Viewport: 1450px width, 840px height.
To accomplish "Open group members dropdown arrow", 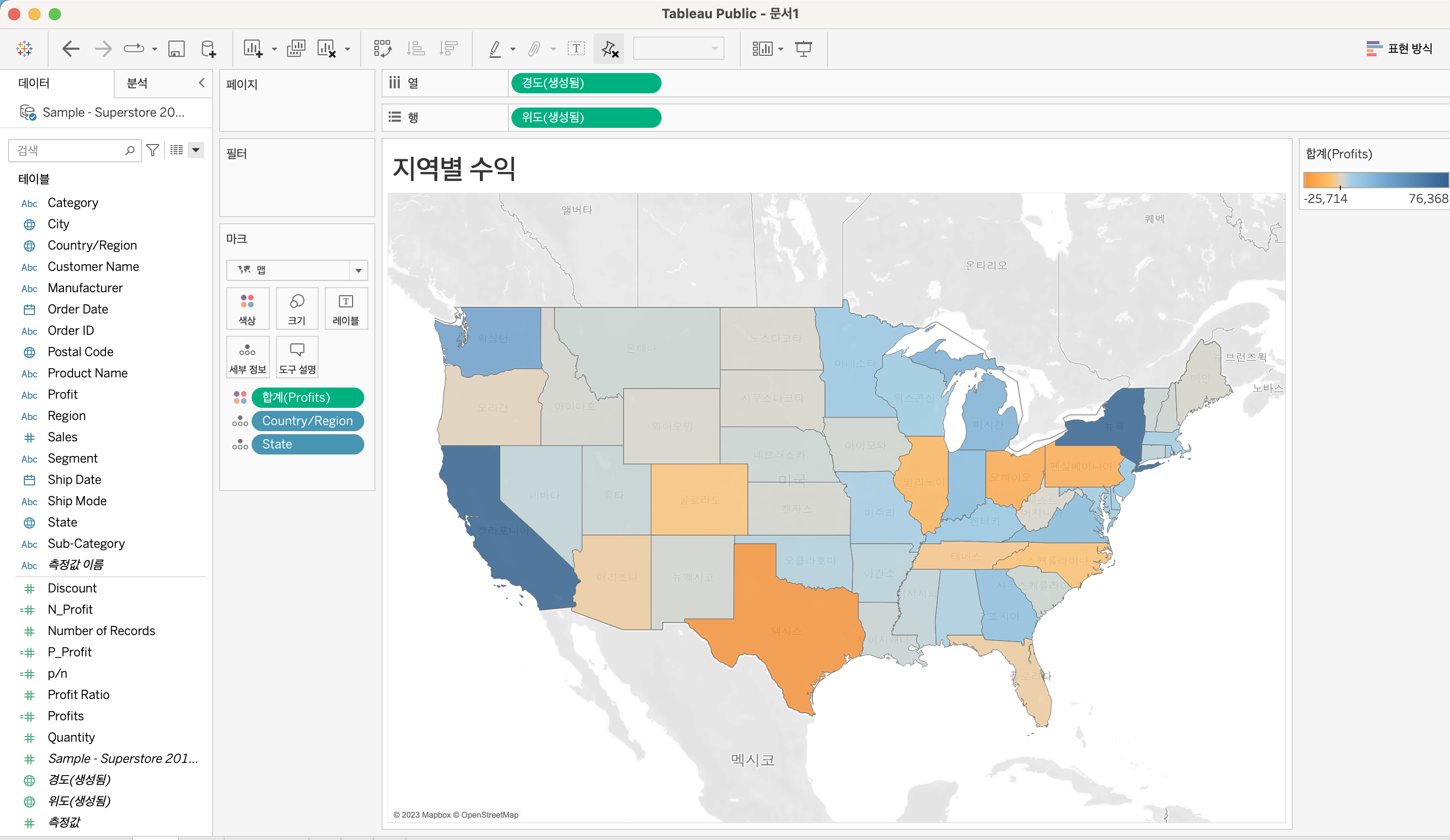I will tap(553, 50).
